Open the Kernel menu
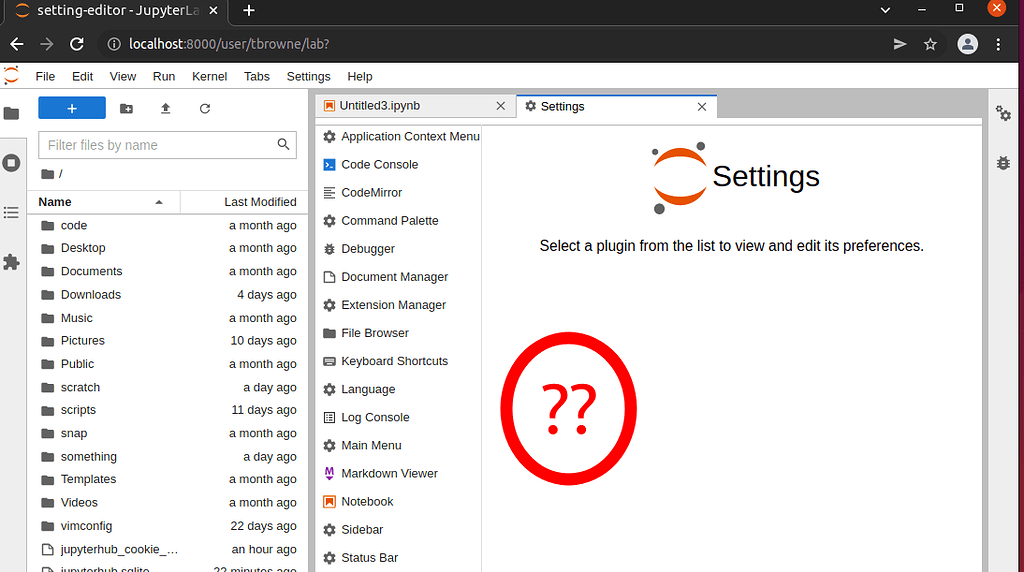This screenshot has height=572, width=1024. click(209, 76)
